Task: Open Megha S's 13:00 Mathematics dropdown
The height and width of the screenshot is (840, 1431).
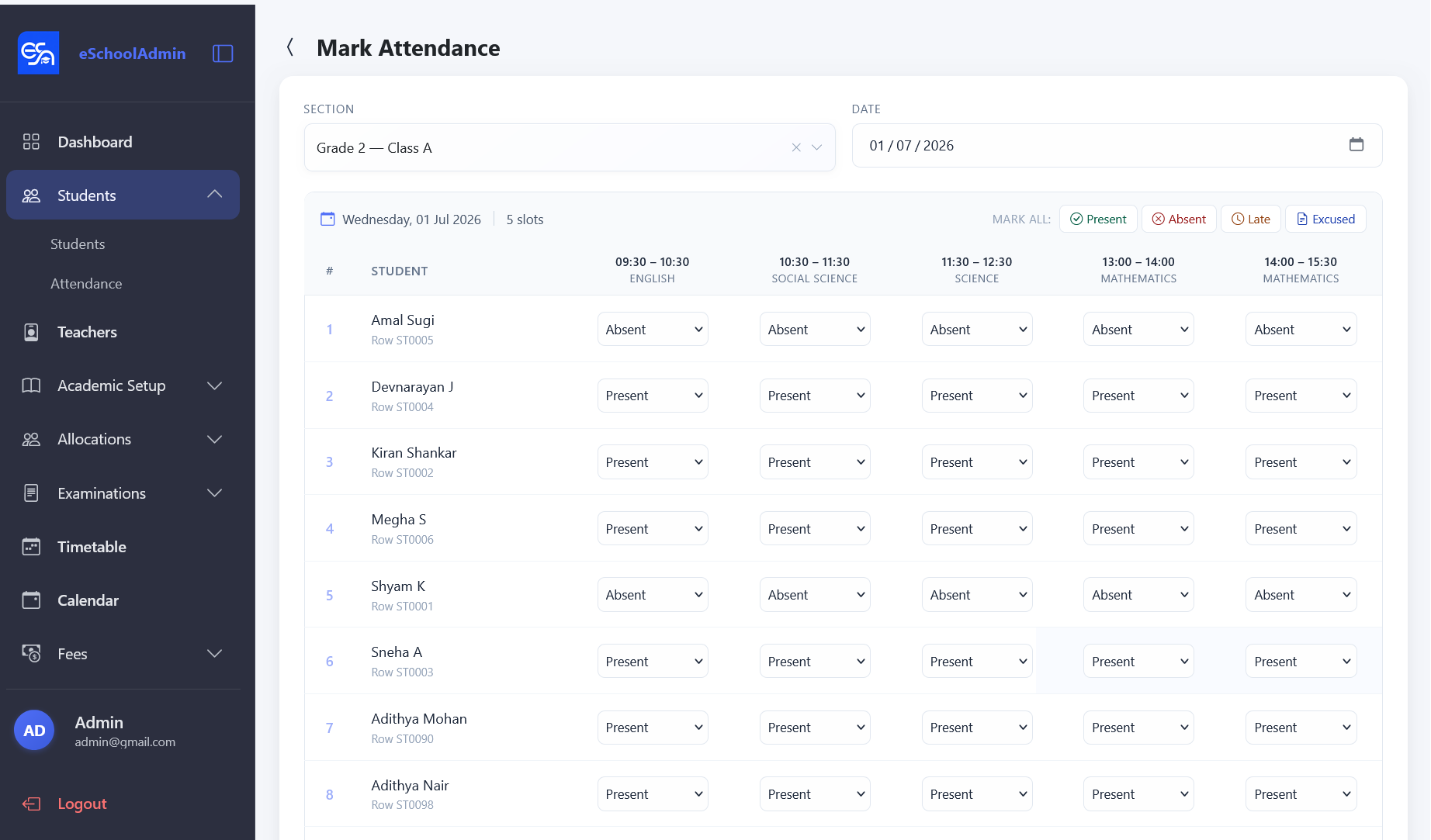Action: (1138, 529)
